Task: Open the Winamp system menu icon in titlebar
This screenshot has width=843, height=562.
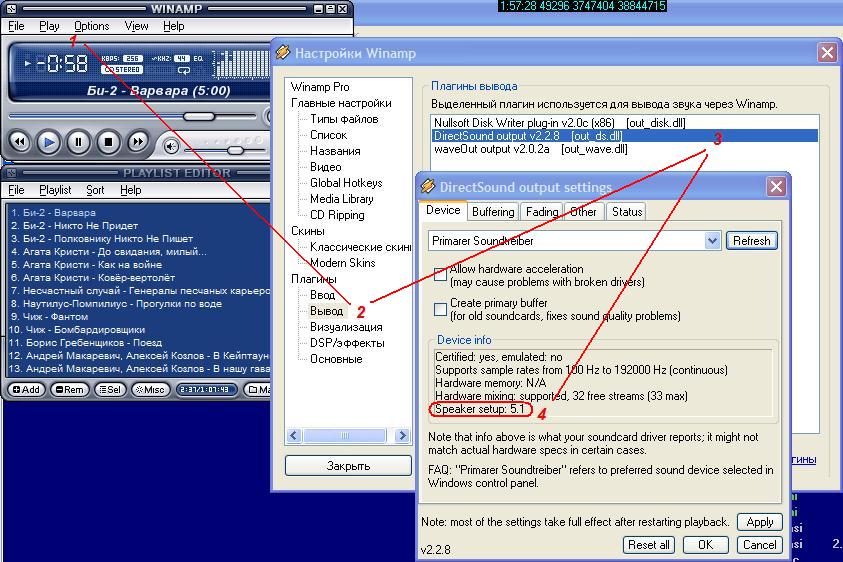Action: 11,9
